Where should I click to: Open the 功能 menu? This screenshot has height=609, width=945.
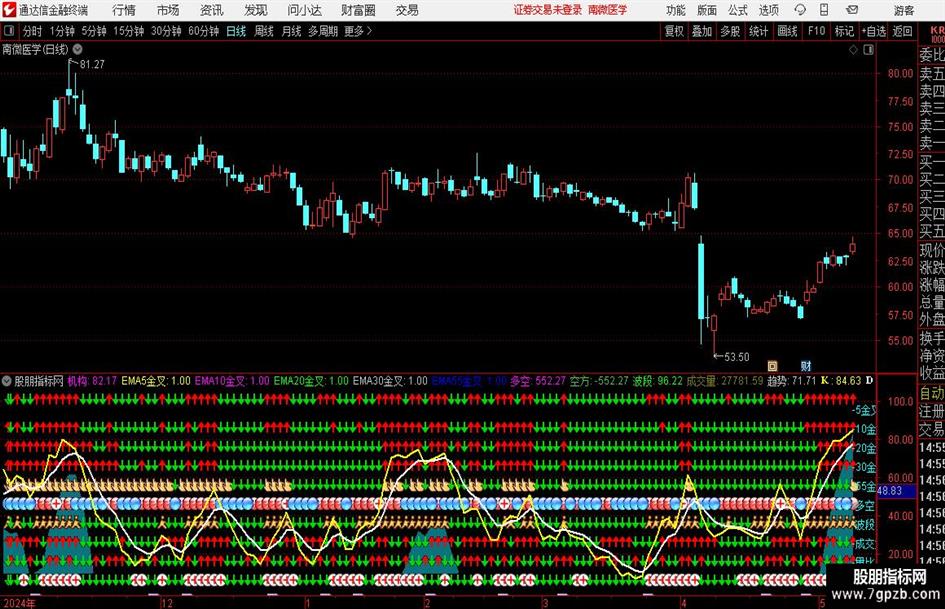point(676,10)
